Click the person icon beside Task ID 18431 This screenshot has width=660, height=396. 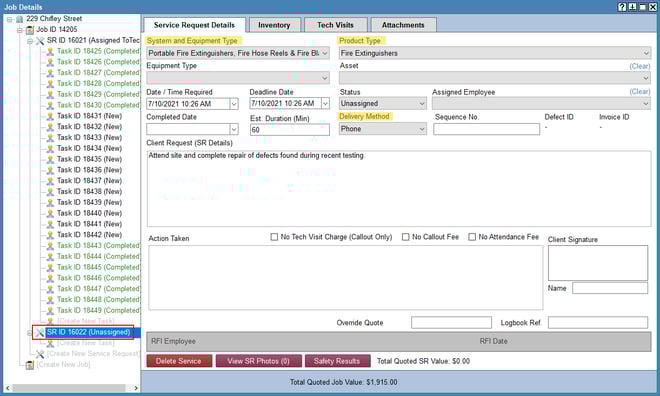(x=50, y=116)
